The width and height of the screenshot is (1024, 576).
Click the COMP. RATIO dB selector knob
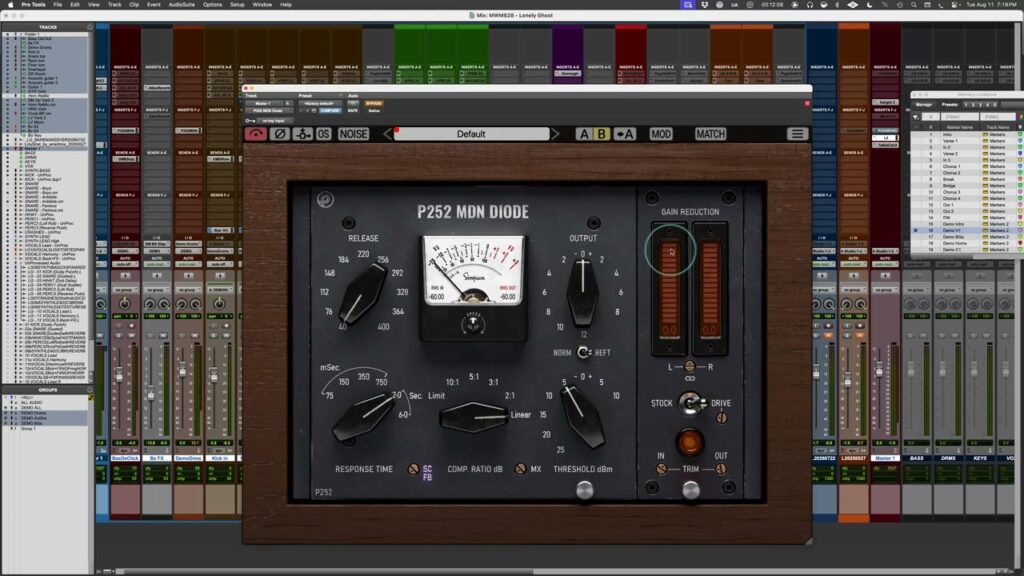coord(474,416)
